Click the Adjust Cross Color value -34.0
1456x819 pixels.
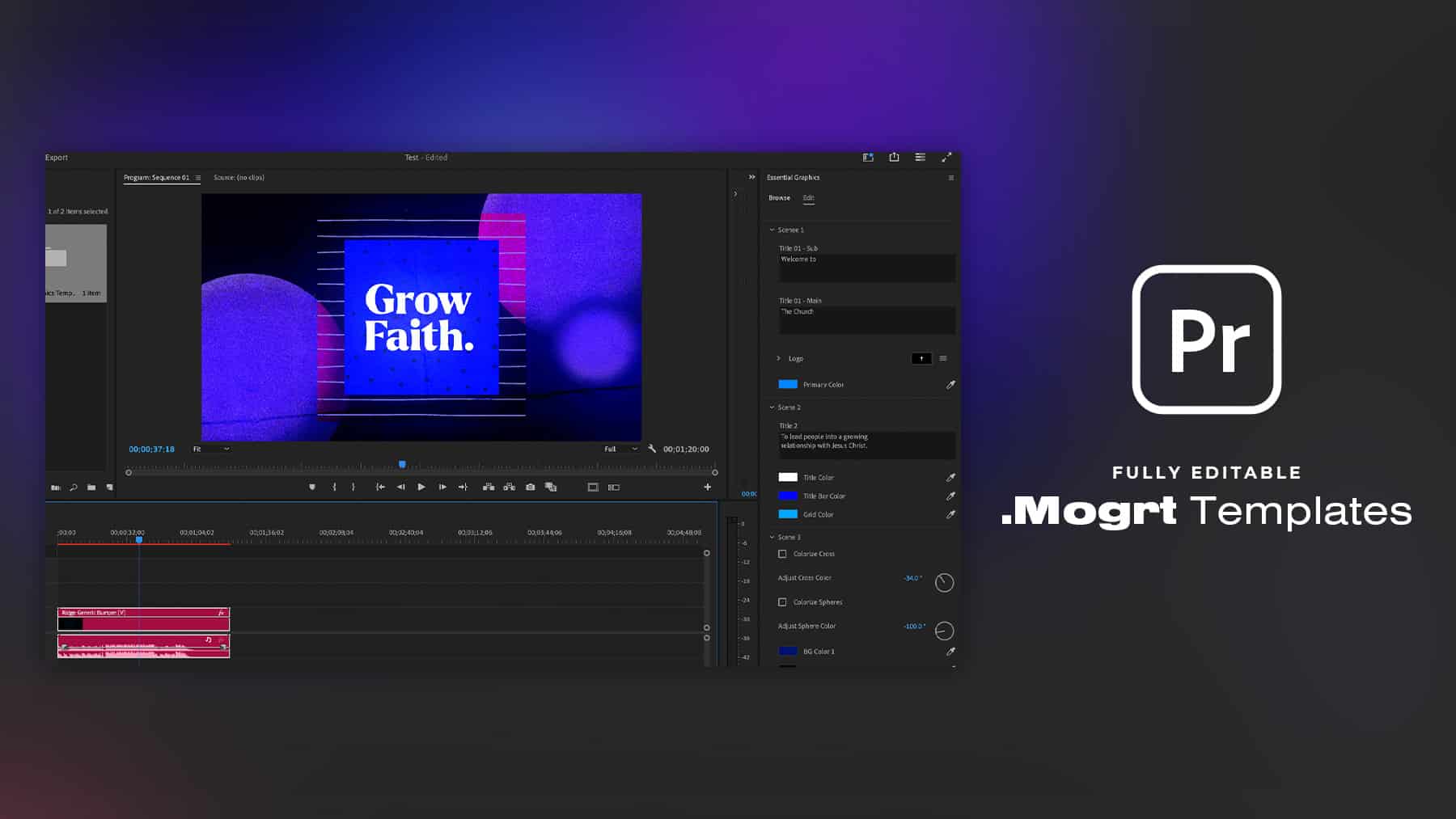[912, 578]
